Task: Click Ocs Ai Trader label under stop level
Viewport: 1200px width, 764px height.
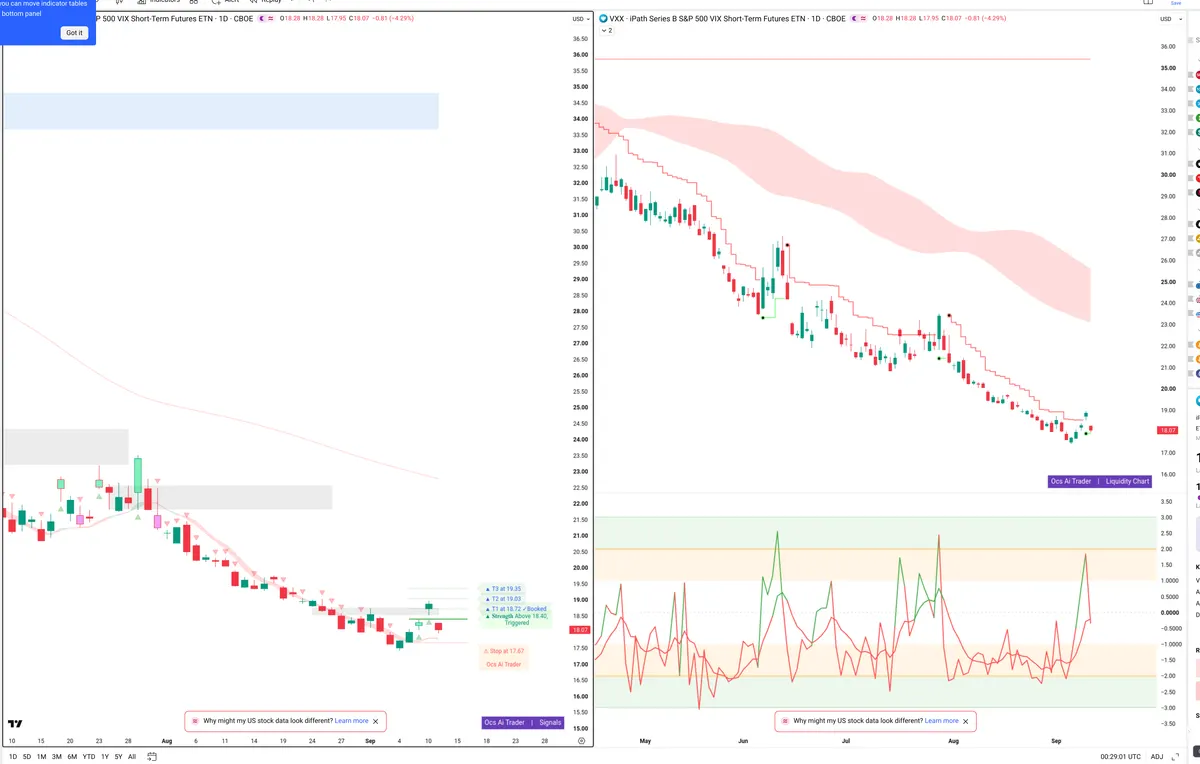Action: click(x=504, y=664)
